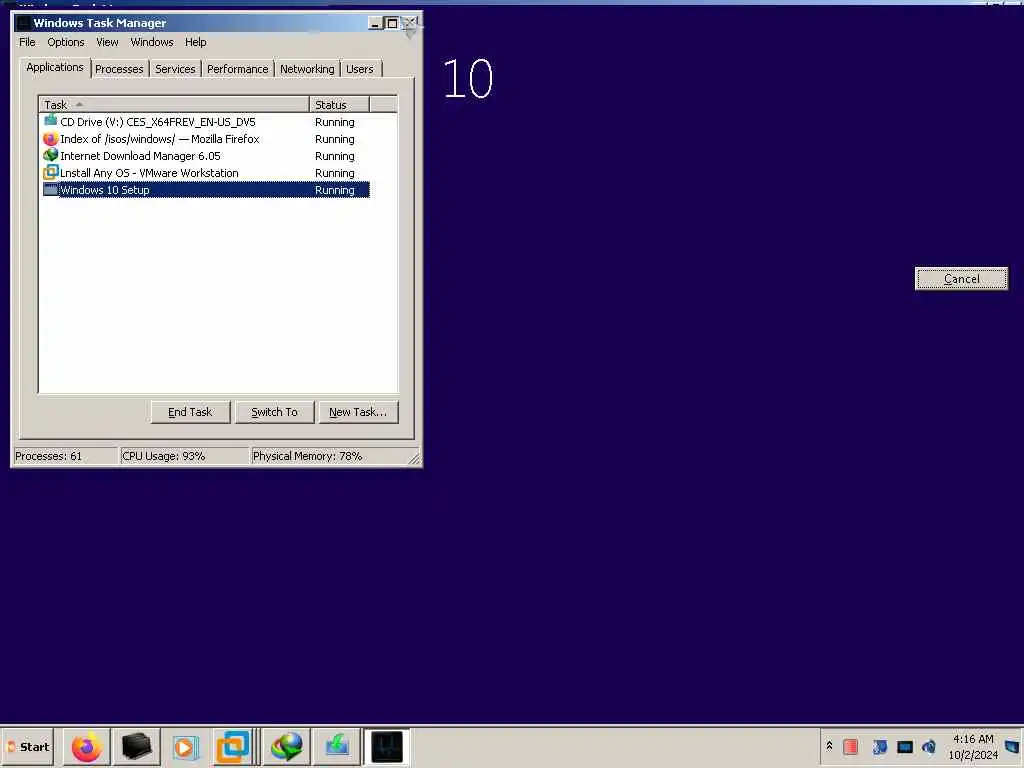
Task: Click the Switch To button
Action: click(274, 412)
